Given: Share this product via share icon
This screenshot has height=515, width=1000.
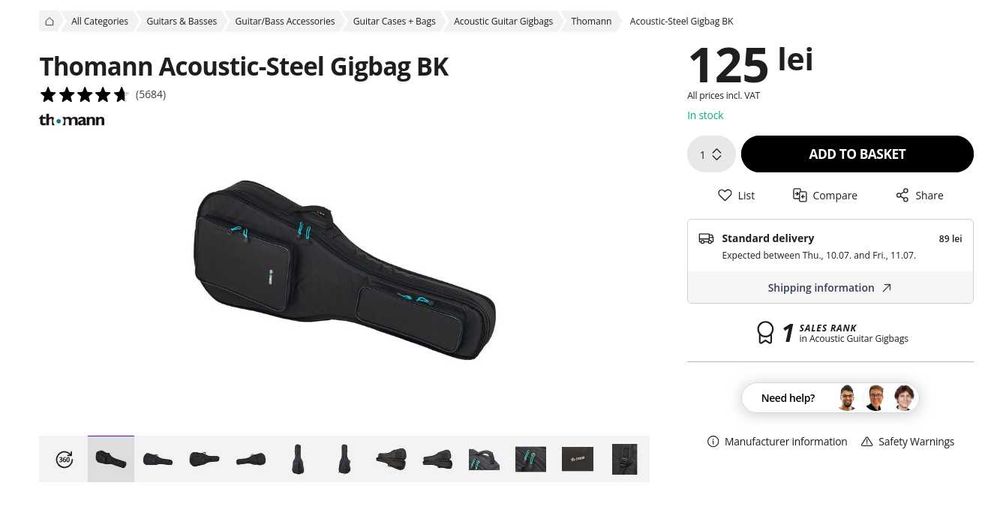Looking at the screenshot, I should (x=902, y=195).
